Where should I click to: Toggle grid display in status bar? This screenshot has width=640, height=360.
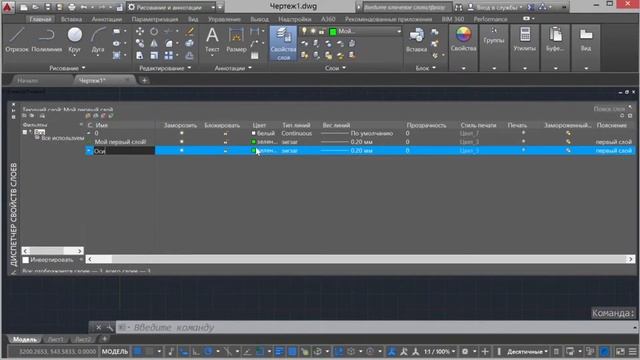click(138, 351)
